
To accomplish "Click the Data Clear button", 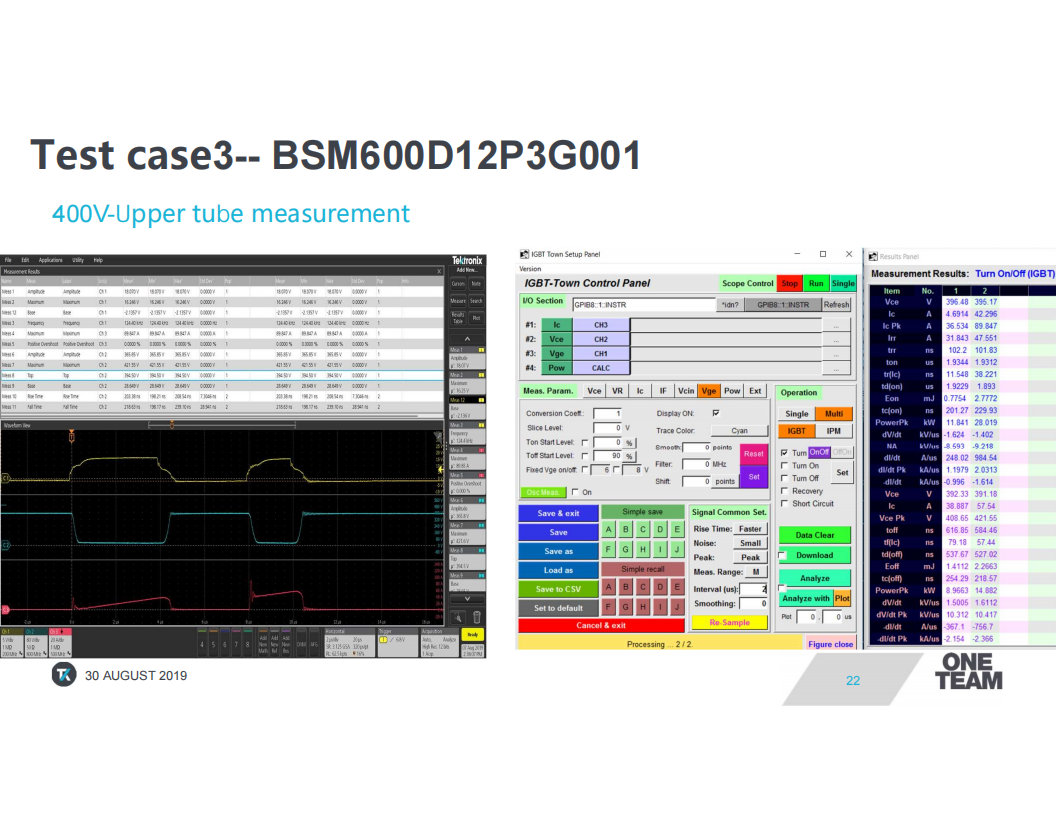I will pos(815,535).
